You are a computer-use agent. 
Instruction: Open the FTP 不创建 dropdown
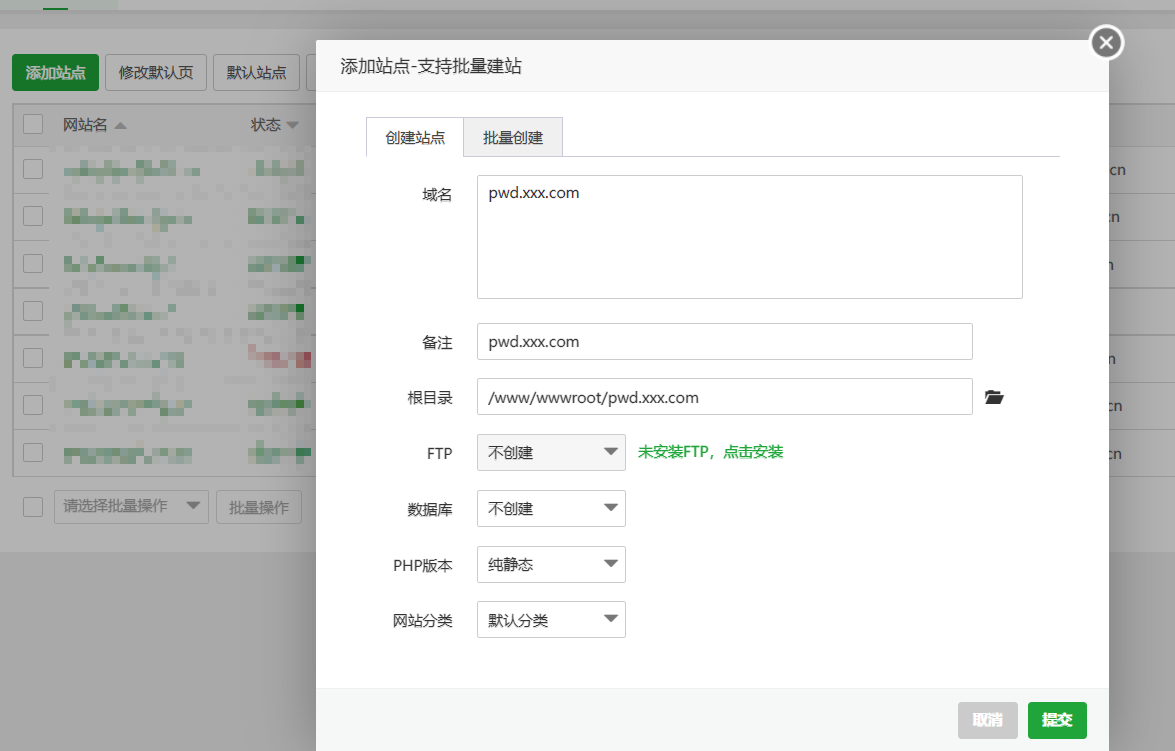tap(551, 453)
